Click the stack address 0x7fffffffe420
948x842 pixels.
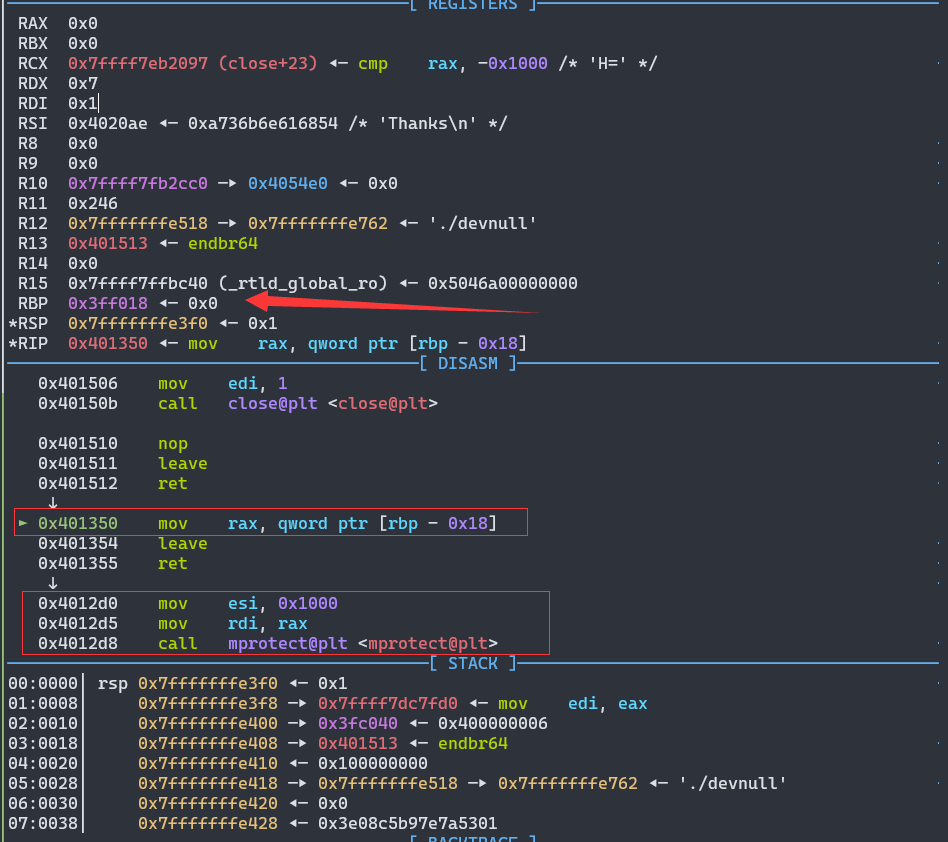click(208, 803)
